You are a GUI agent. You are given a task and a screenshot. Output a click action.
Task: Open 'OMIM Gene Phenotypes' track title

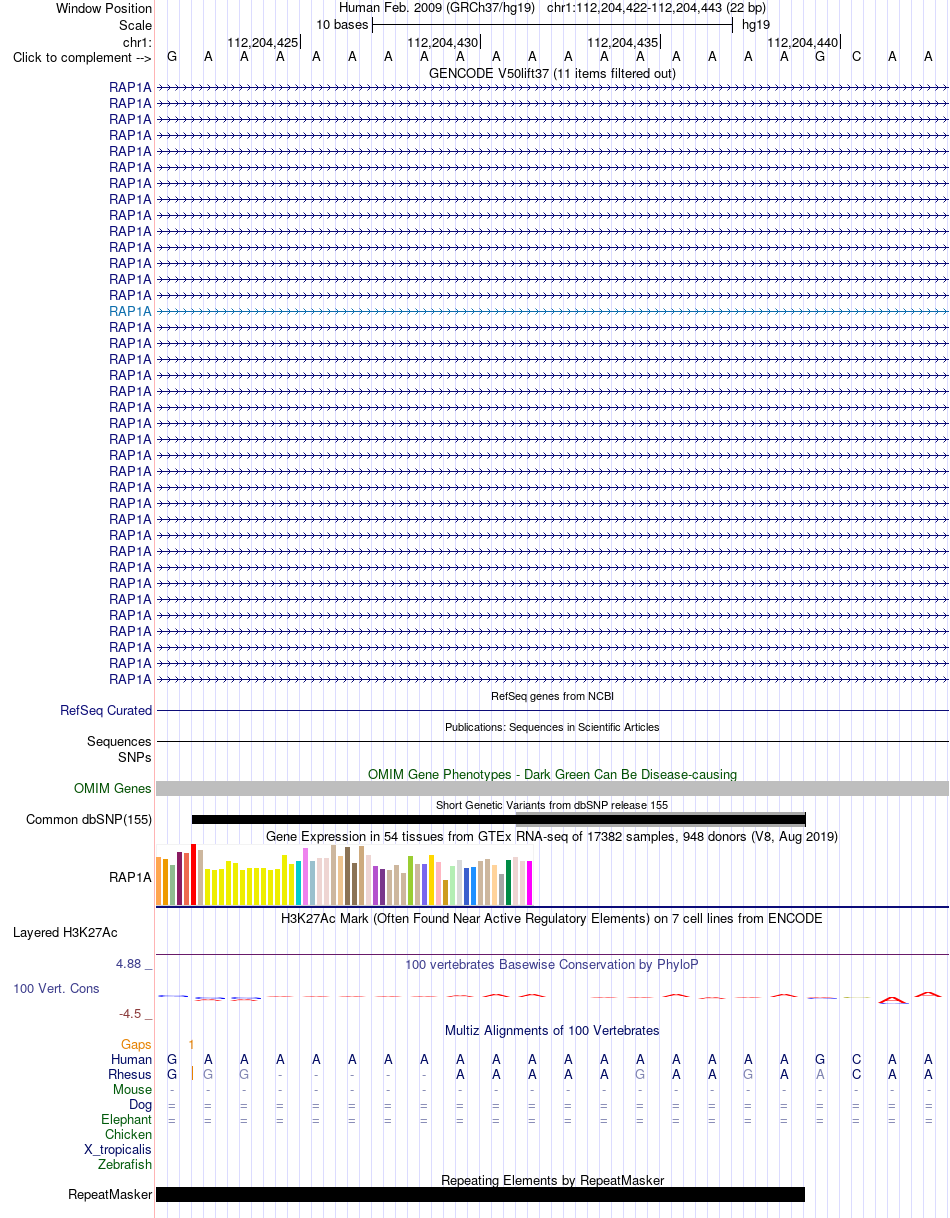click(552, 774)
